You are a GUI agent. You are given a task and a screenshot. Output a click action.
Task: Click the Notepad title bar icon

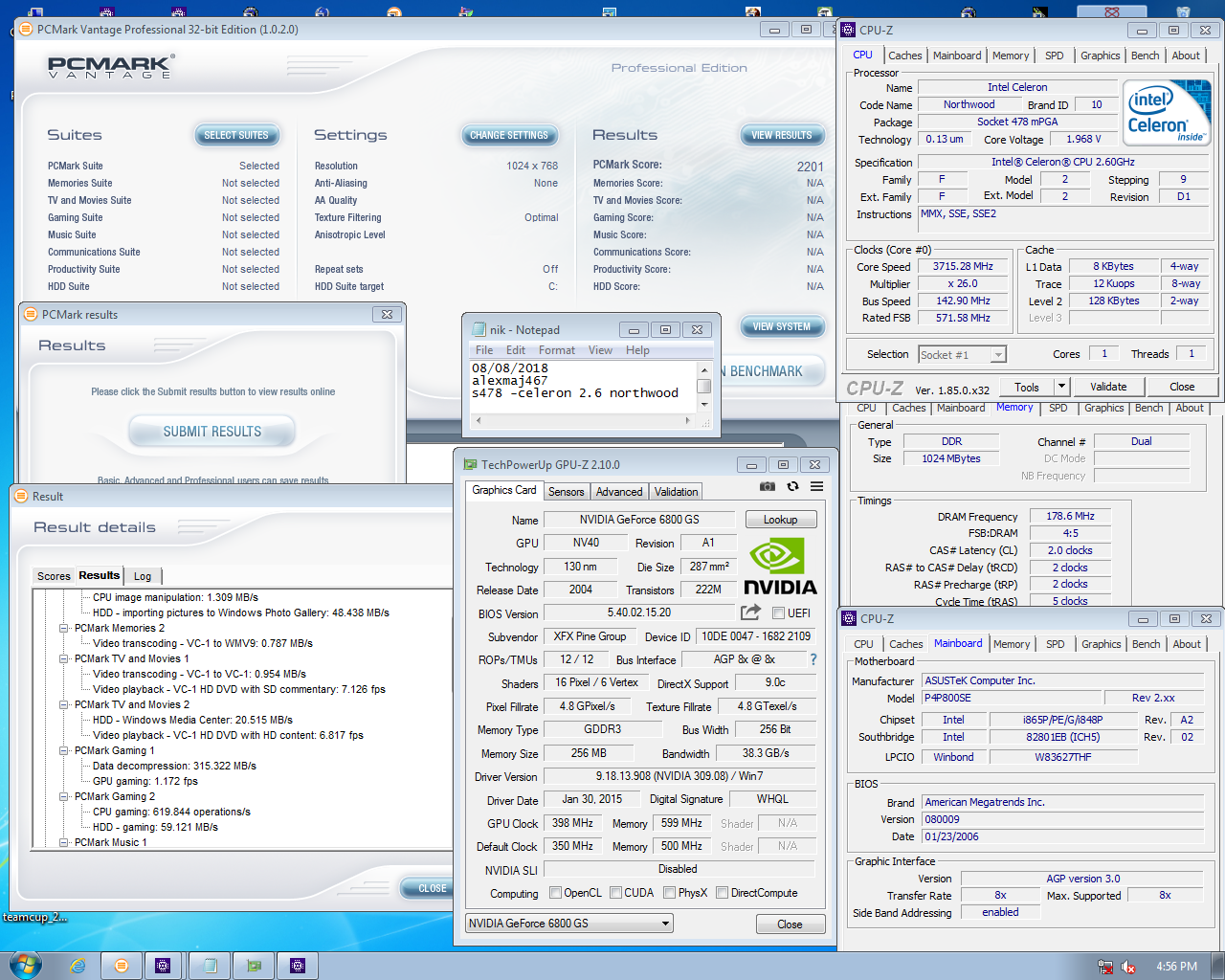point(479,329)
